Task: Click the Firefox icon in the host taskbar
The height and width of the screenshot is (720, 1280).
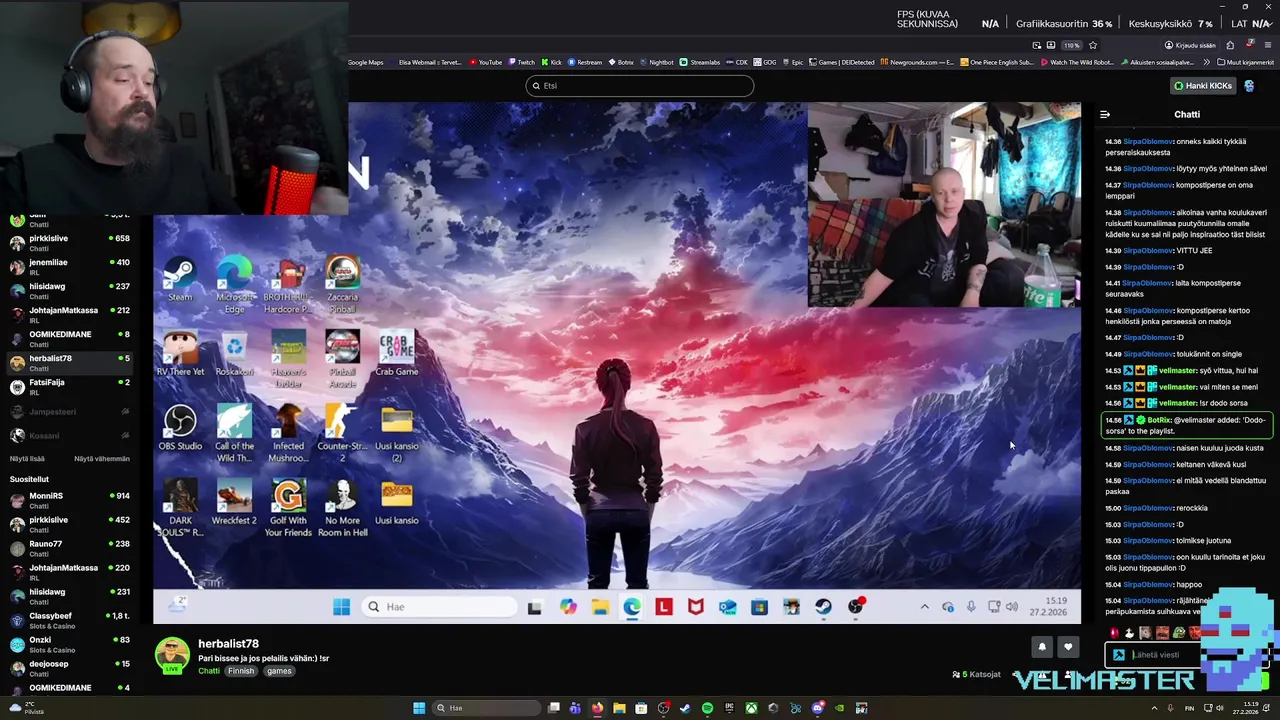Action: coord(597,708)
